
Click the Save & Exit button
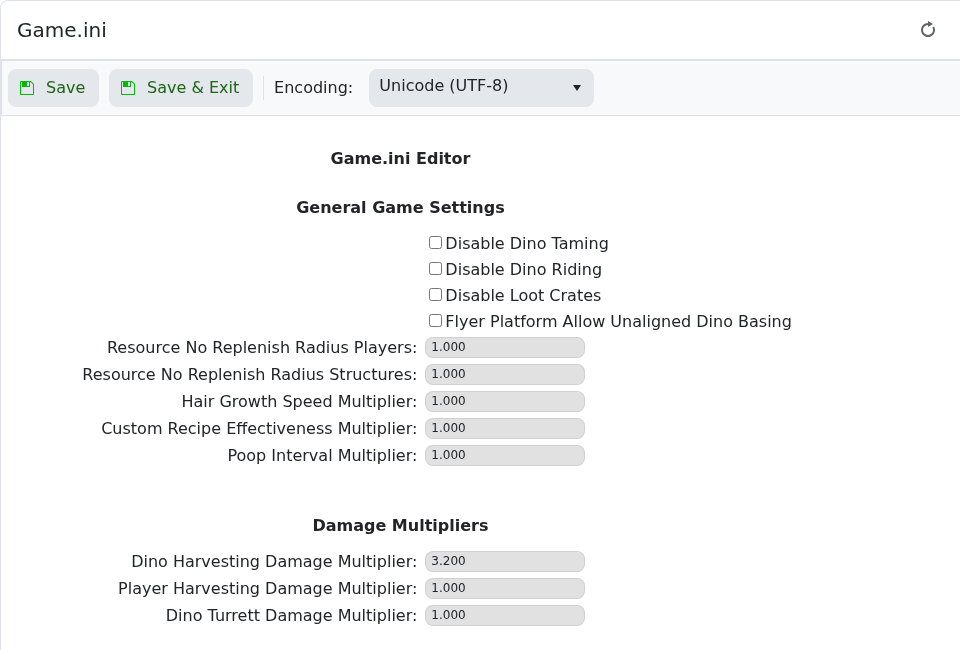[x=181, y=88]
